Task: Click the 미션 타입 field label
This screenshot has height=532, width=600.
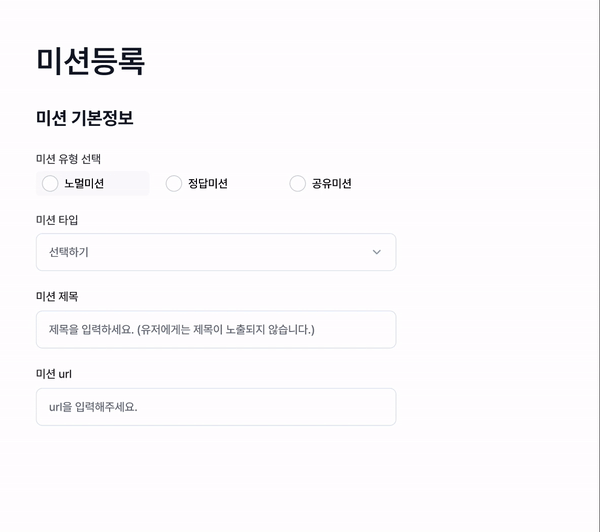Action: point(57,219)
